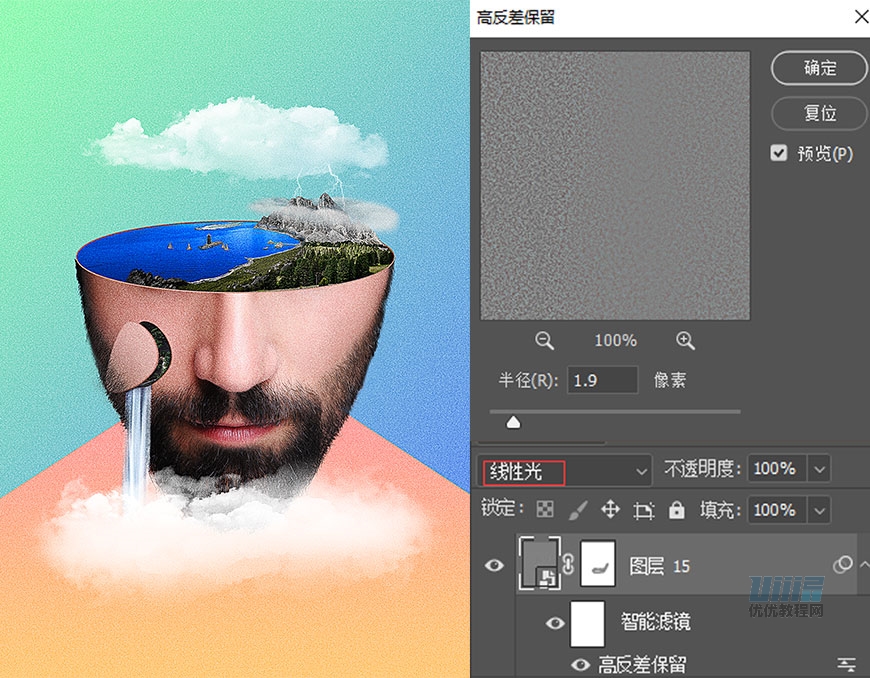870x678 pixels.
Task: Click the 确定 button in the dialog
Action: tap(819, 68)
